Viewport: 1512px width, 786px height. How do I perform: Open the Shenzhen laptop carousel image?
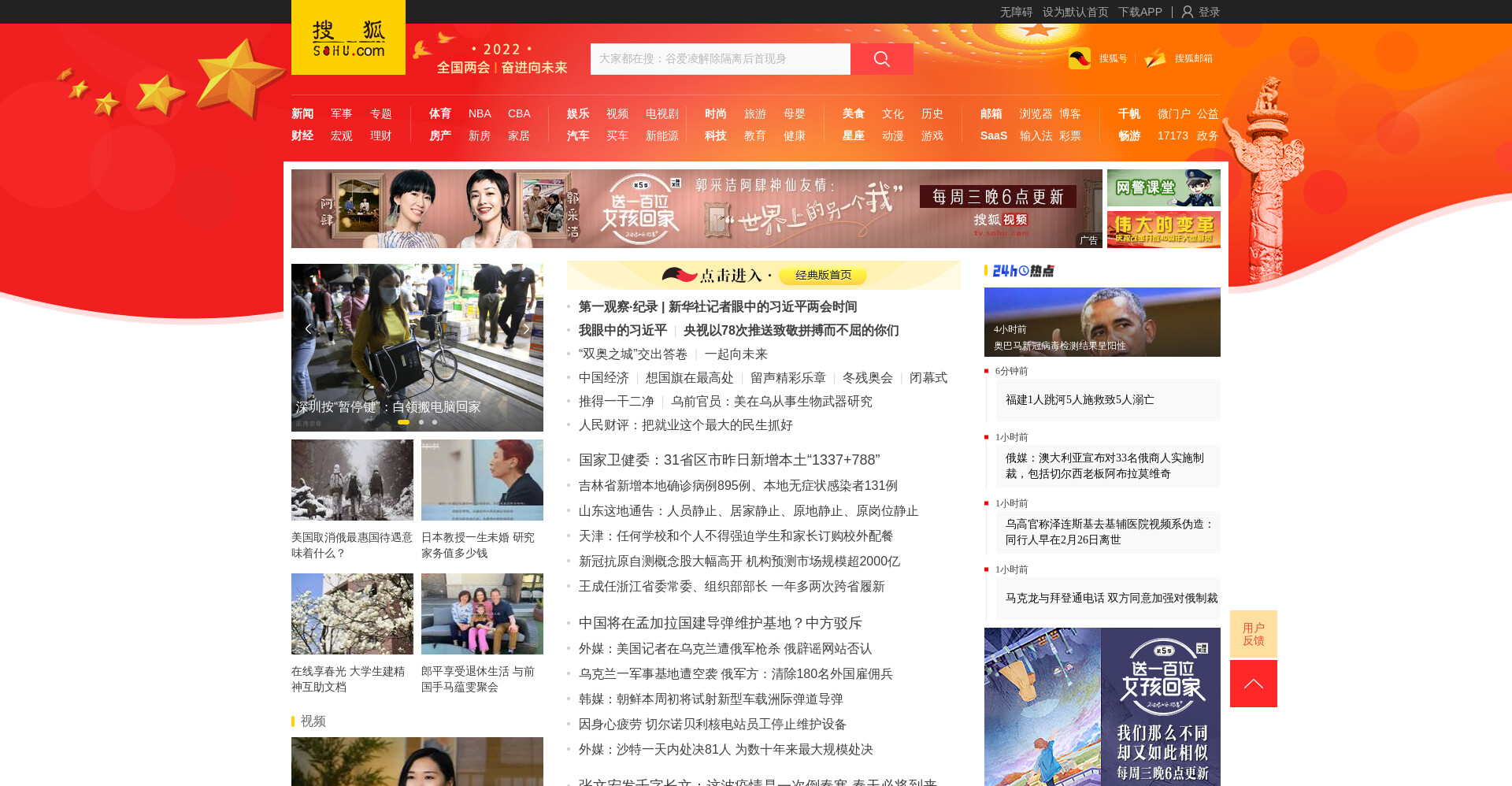(417, 347)
